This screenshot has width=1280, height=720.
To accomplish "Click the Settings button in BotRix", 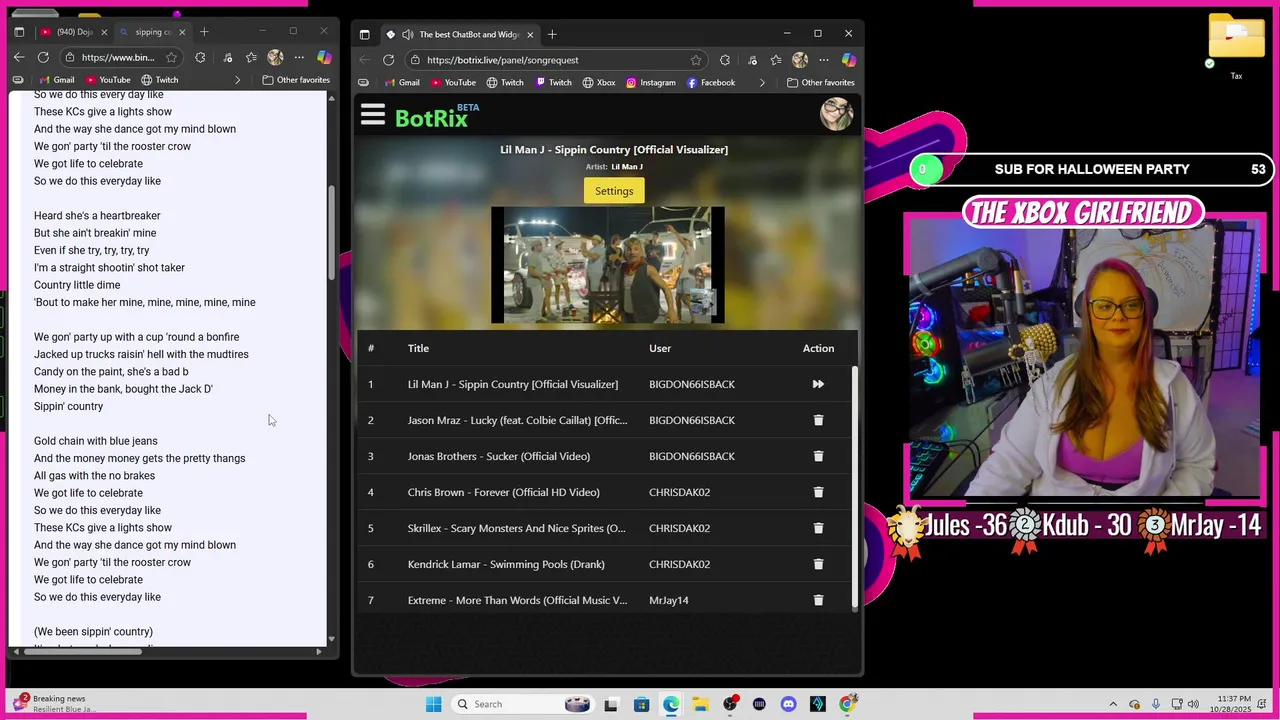I will point(614,191).
